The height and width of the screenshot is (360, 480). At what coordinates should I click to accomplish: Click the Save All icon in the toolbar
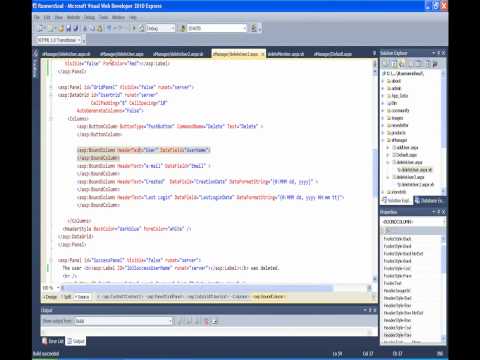coord(76,28)
